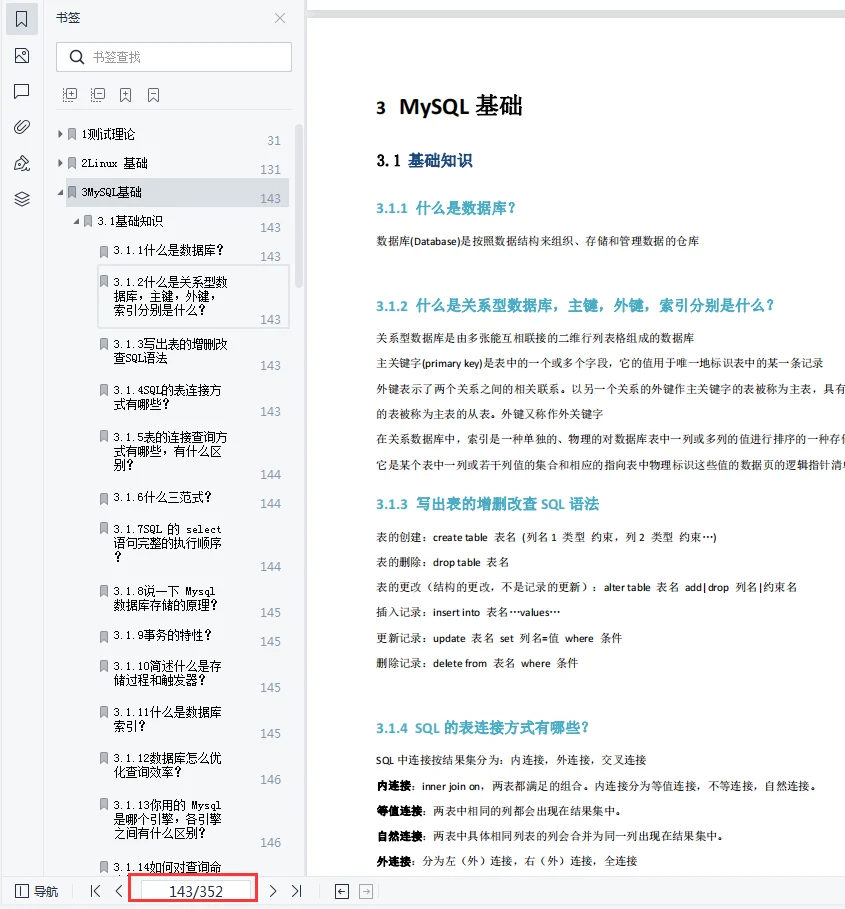Go to previous page arrow
The height and width of the screenshot is (909, 845).
(x=118, y=890)
